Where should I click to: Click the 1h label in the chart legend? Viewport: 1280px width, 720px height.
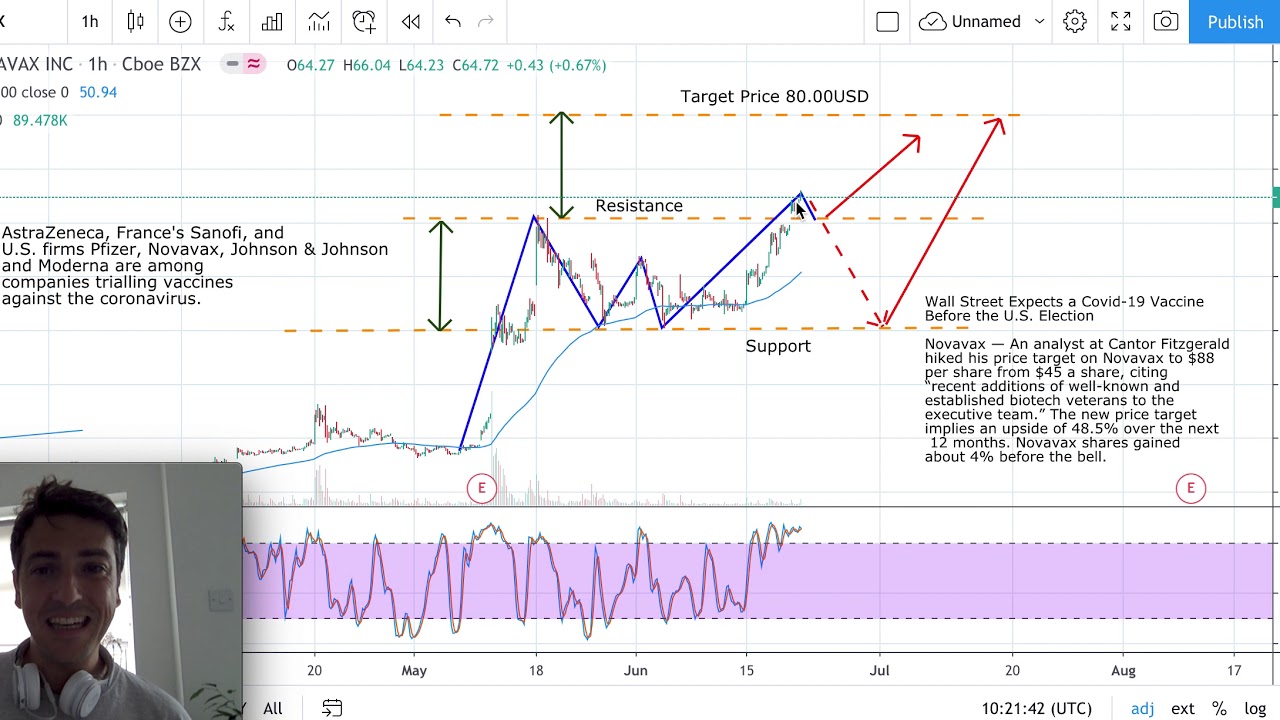(x=97, y=64)
